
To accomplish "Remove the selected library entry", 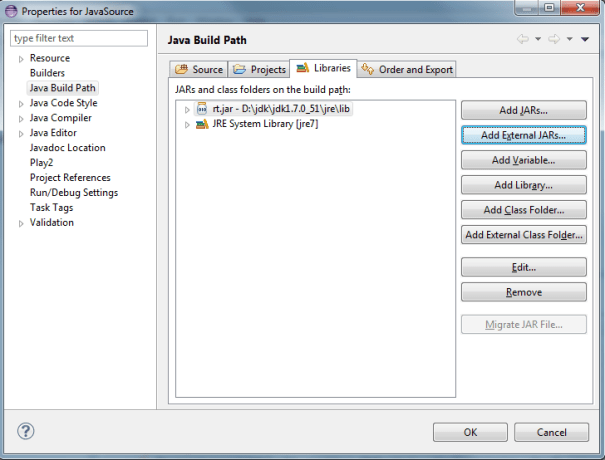I will coord(523,292).
